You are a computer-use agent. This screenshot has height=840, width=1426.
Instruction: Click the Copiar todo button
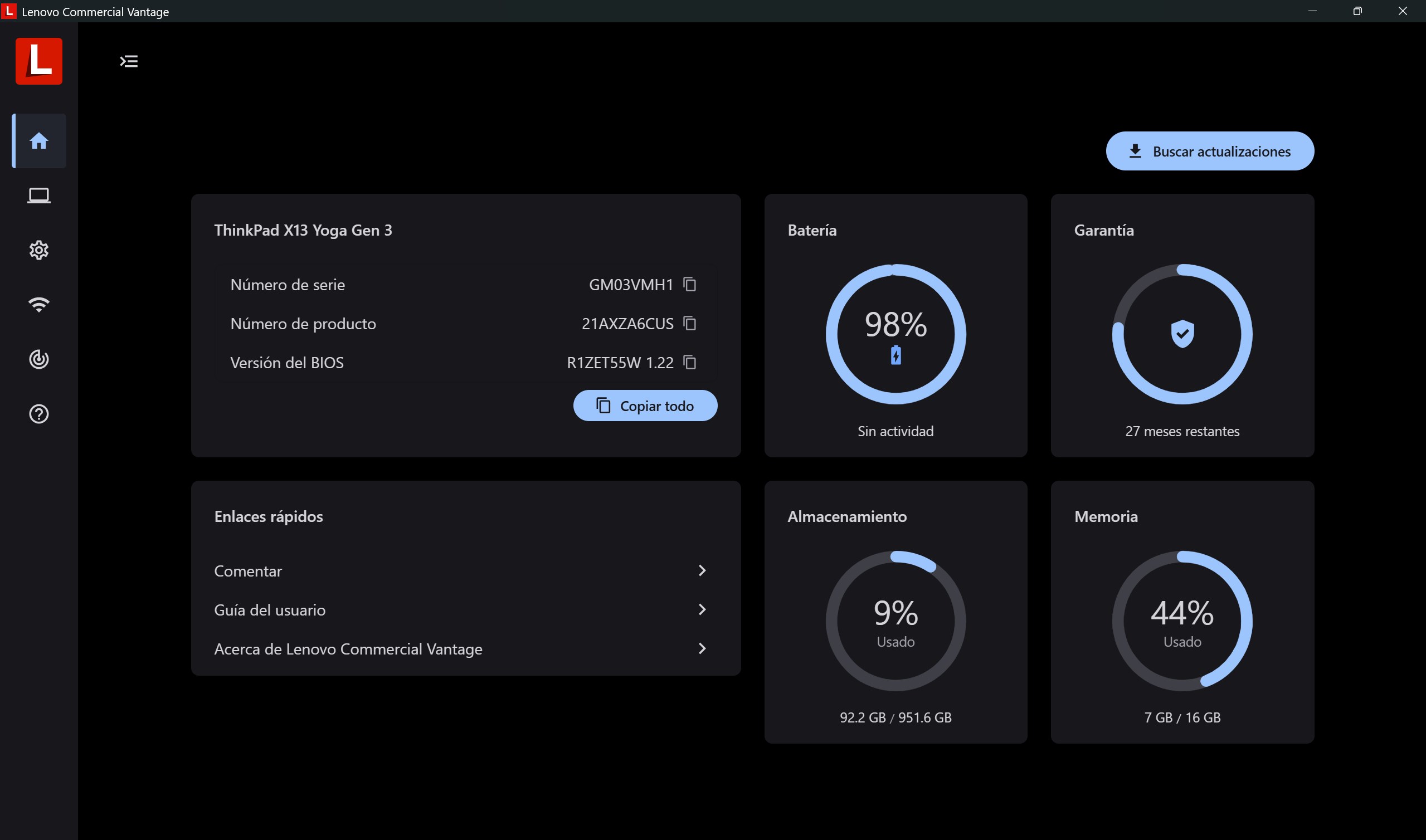pos(645,406)
